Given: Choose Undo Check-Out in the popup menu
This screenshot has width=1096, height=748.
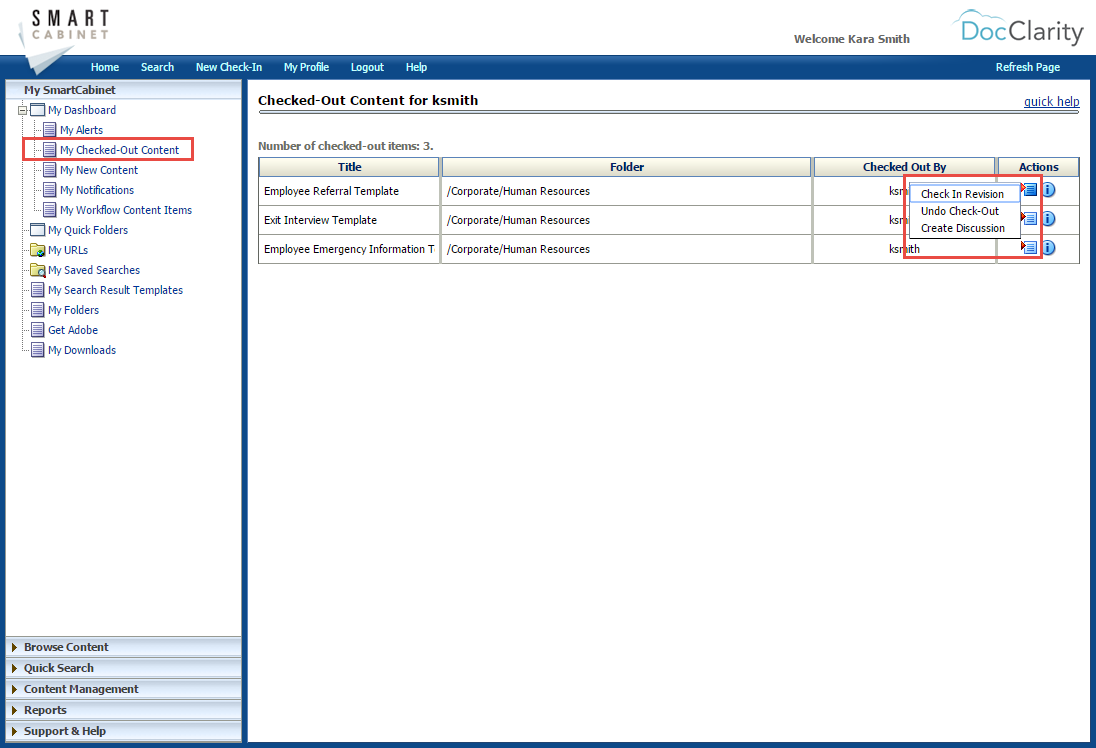Looking at the screenshot, I should tap(958, 211).
